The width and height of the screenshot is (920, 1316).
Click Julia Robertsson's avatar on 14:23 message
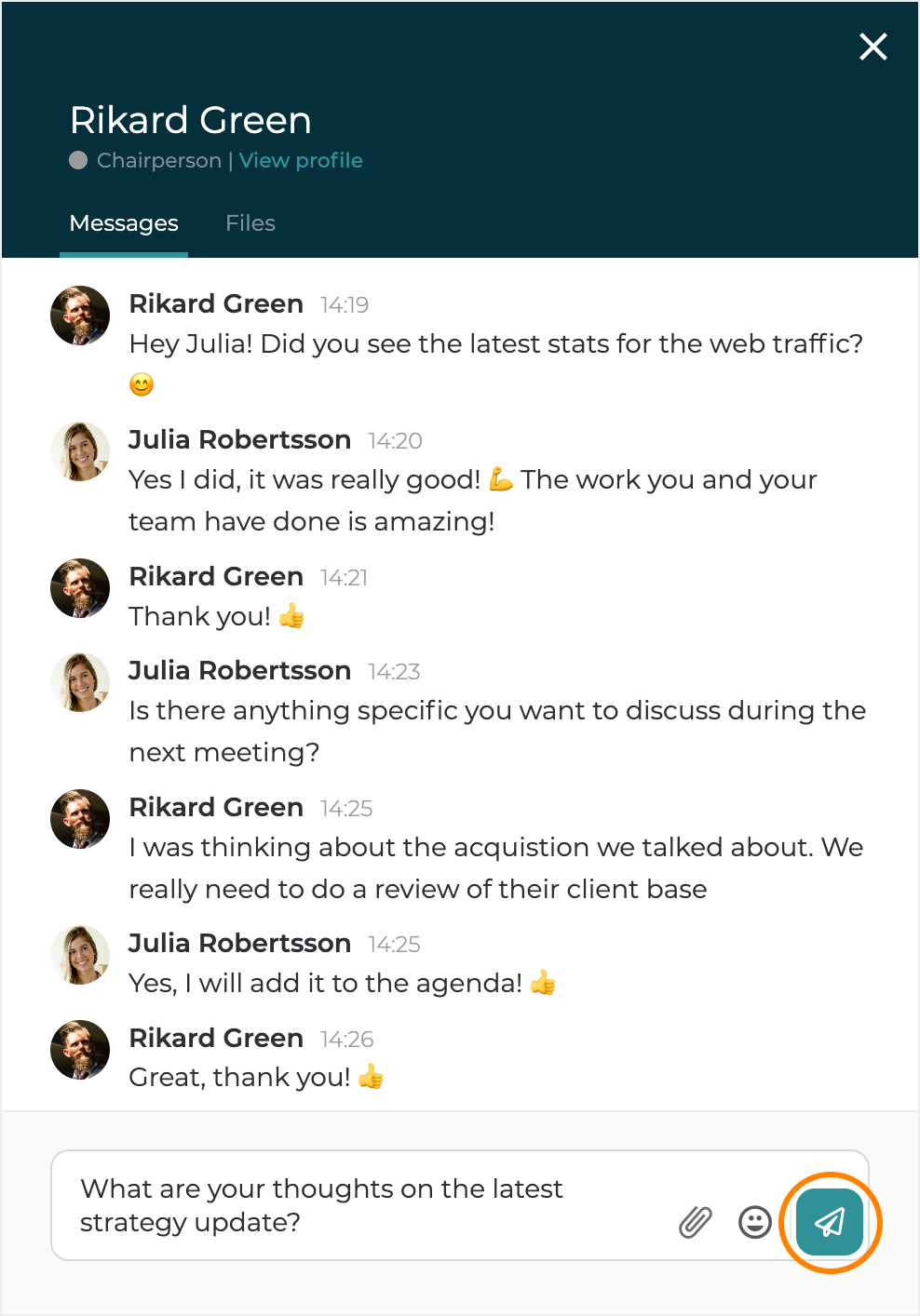[80, 682]
